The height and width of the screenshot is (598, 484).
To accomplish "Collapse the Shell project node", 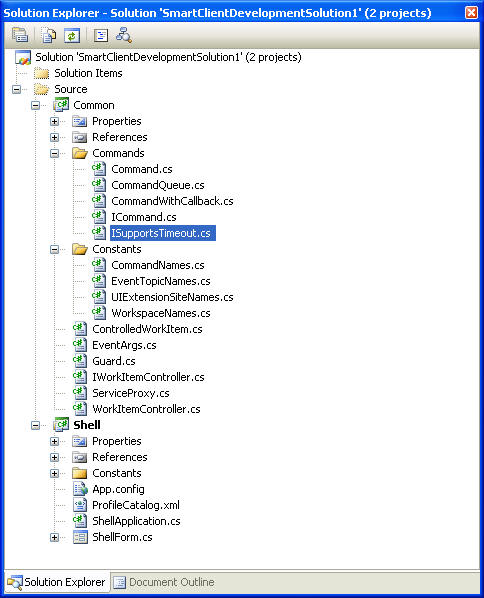I will (x=35, y=425).
